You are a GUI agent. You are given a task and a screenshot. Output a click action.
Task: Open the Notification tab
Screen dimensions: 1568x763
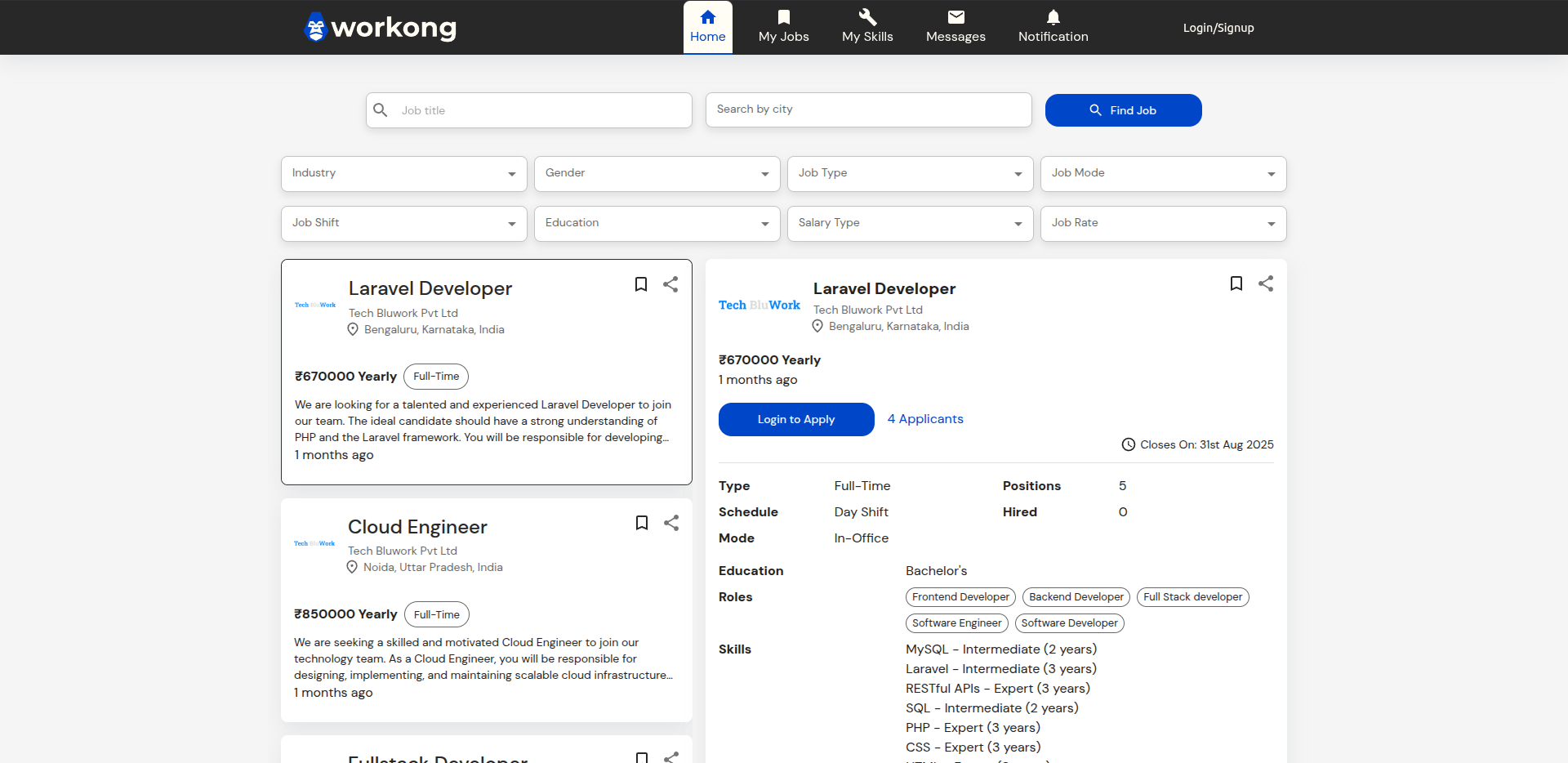pos(1053,27)
